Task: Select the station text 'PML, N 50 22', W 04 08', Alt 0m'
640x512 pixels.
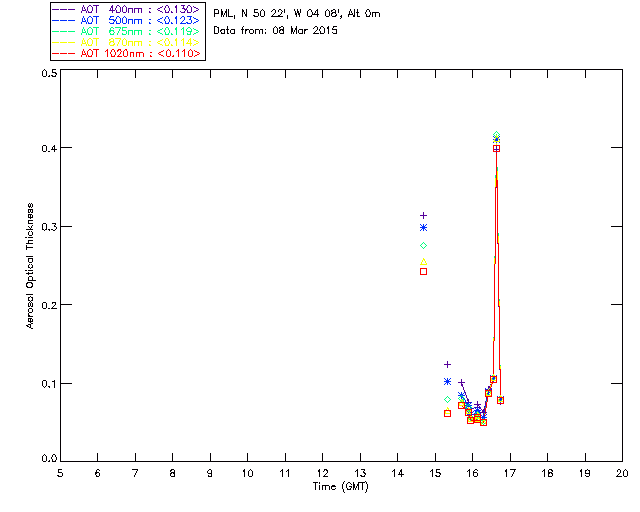Action: [x=297, y=14]
